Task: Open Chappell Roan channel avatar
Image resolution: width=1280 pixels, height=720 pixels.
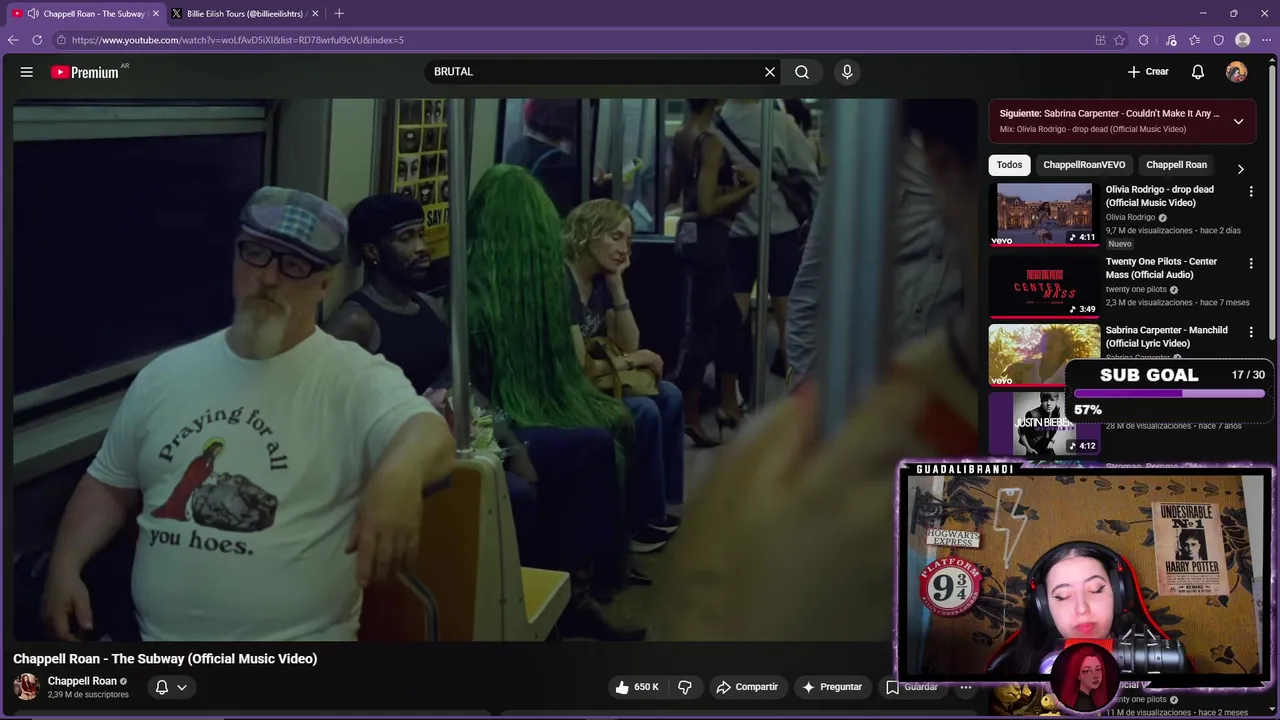Action: pos(26,687)
